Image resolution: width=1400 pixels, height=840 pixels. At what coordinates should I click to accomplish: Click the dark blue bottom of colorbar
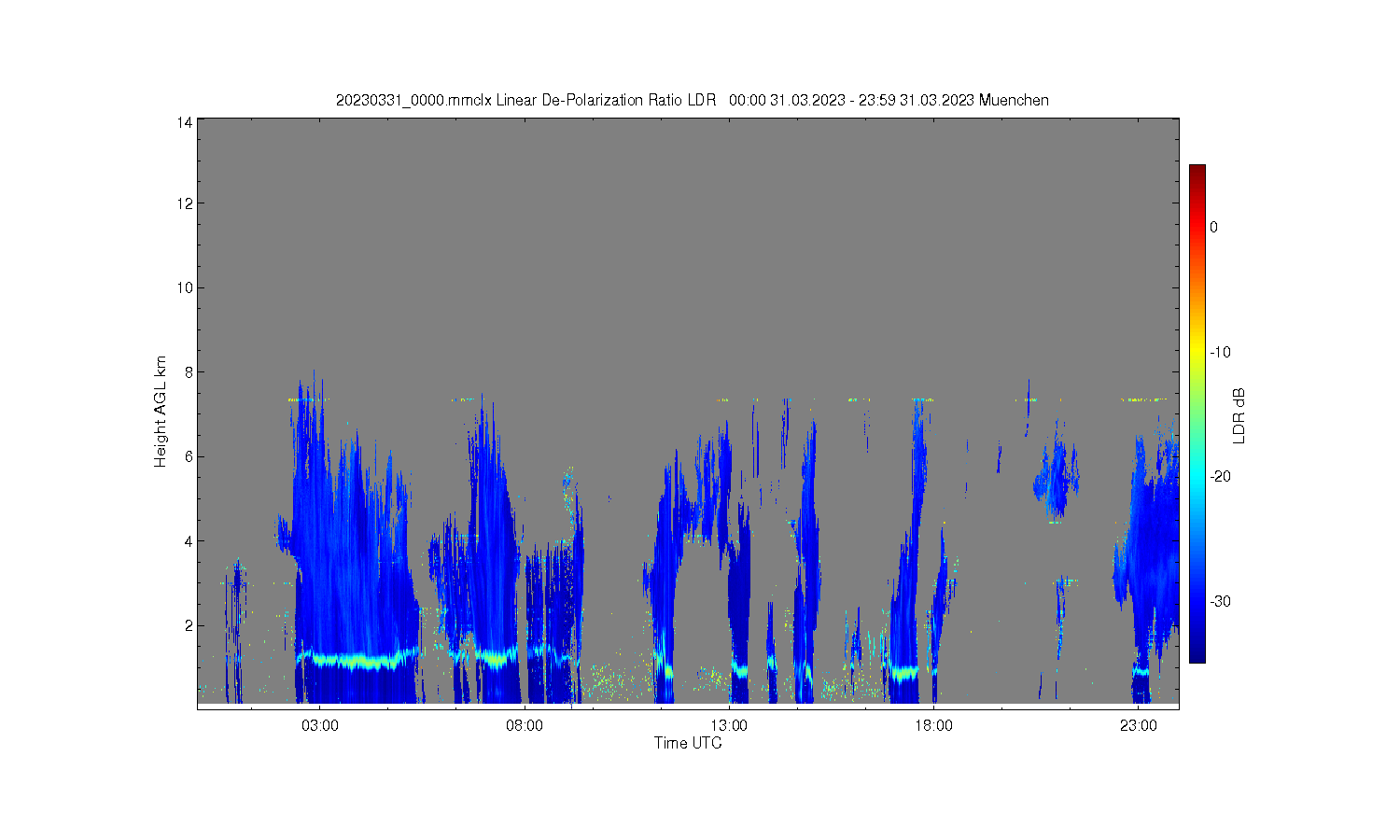(x=1197, y=655)
